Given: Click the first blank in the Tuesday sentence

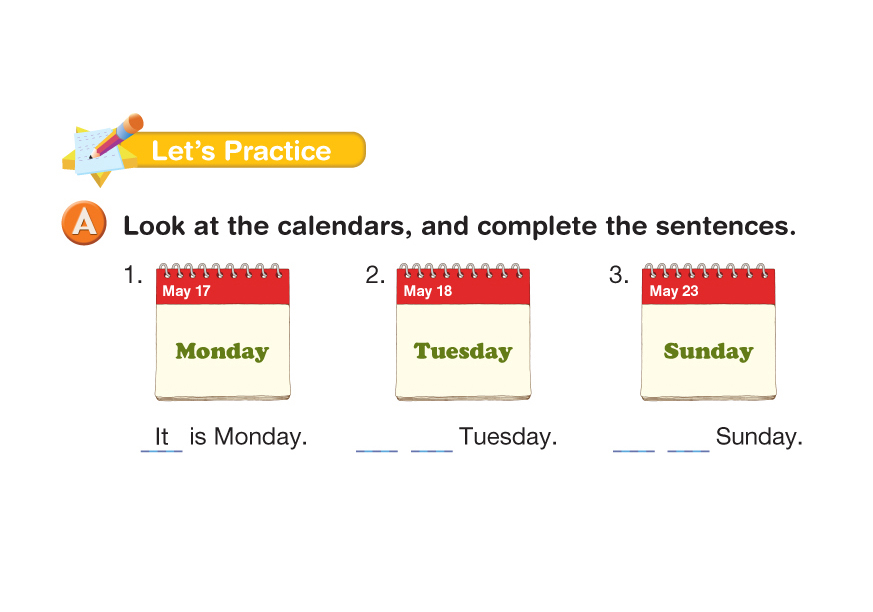Looking at the screenshot, I should pyautogui.click(x=376, y=440).
